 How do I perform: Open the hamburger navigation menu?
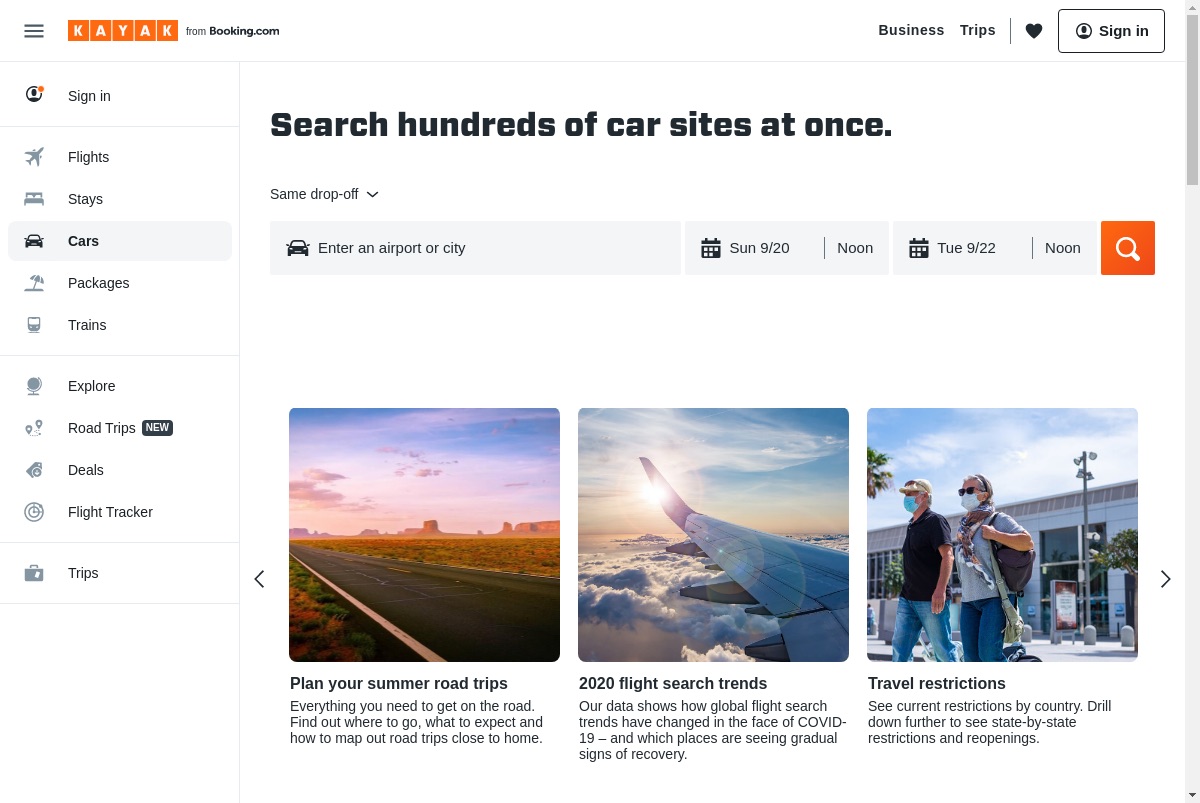tap(34, 31)
